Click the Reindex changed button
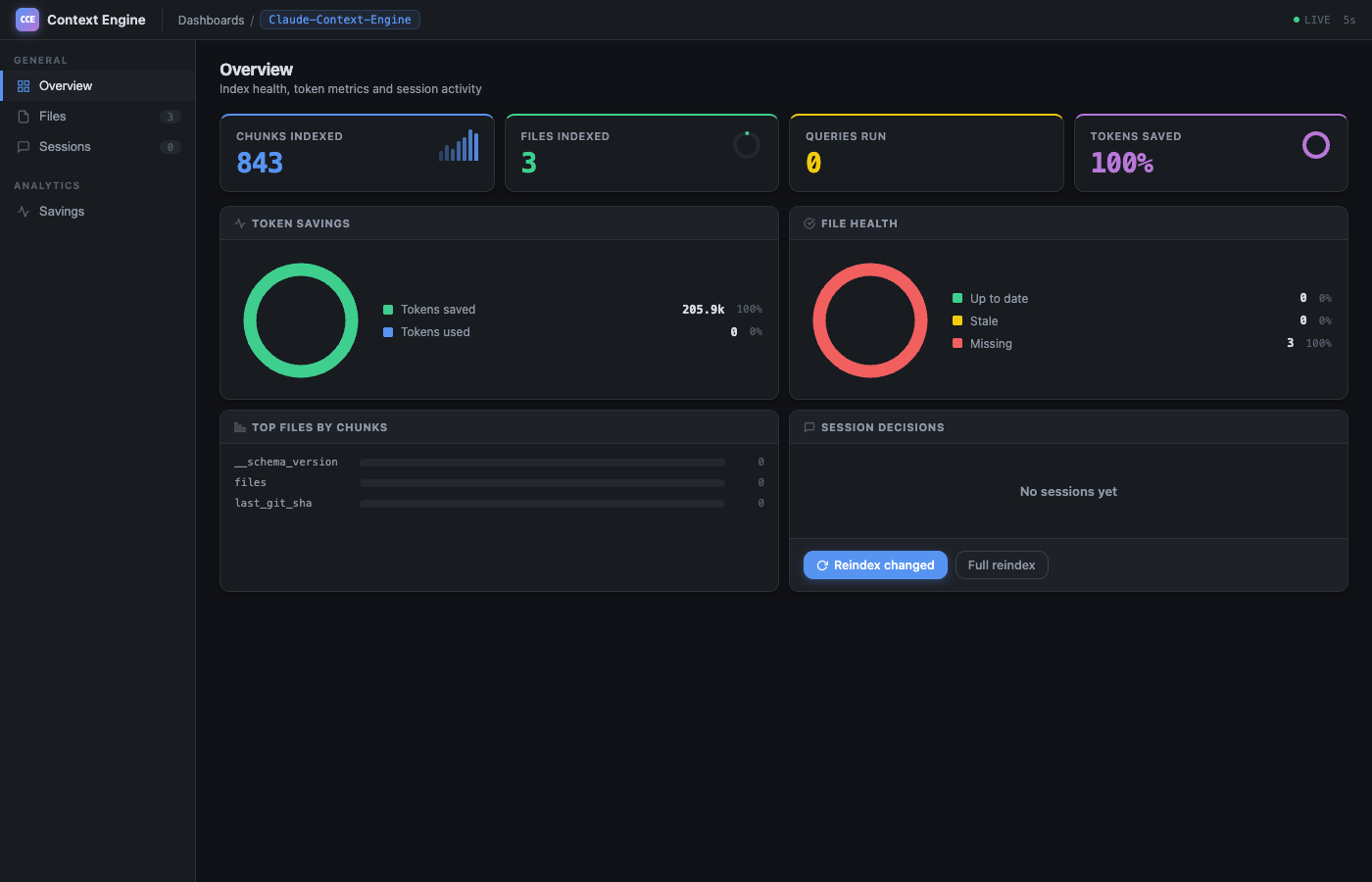Image resolution: width=1372 pixels, height=882 pixels. [x=875, y=565]
